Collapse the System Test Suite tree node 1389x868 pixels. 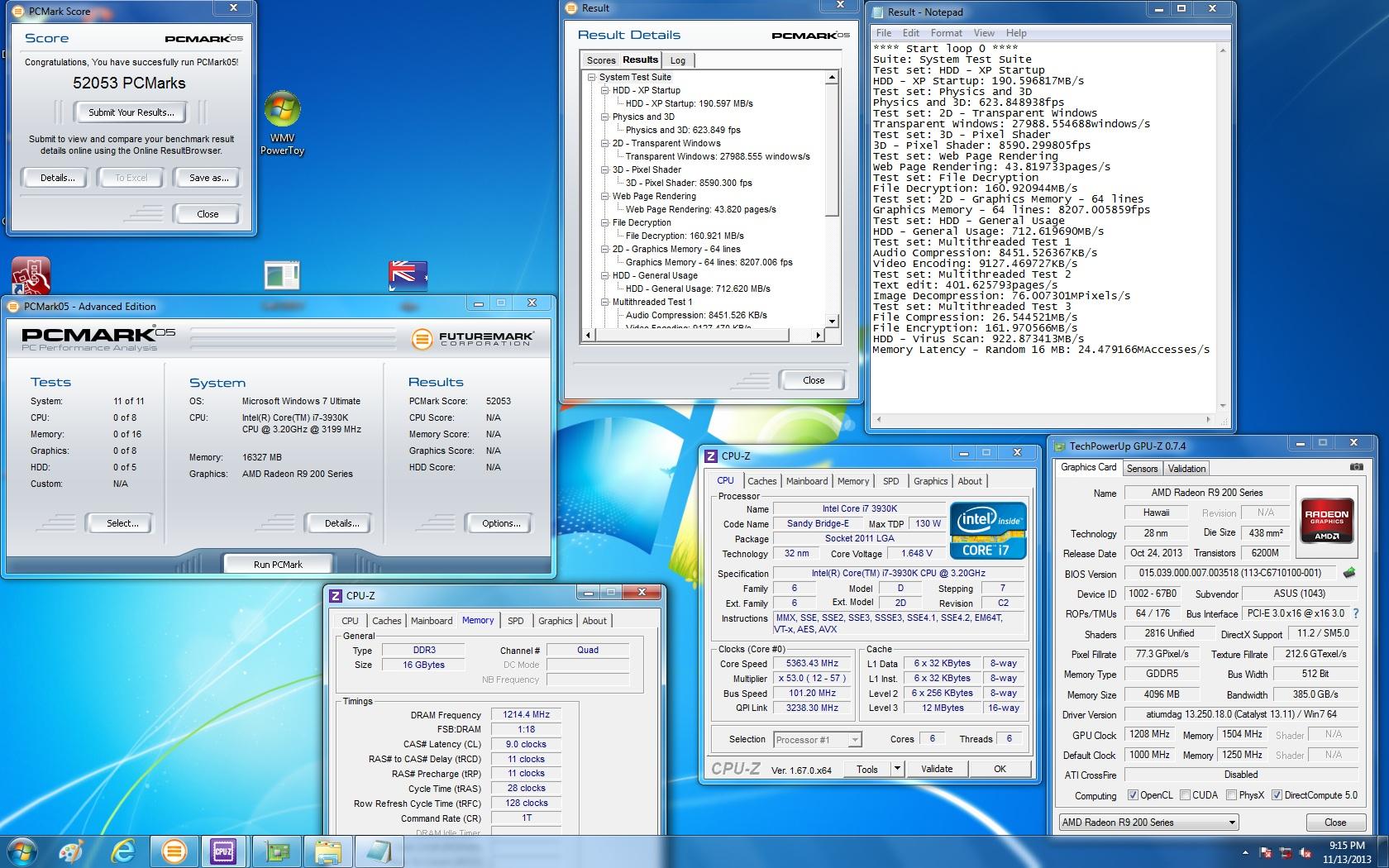tap(591, 77)
